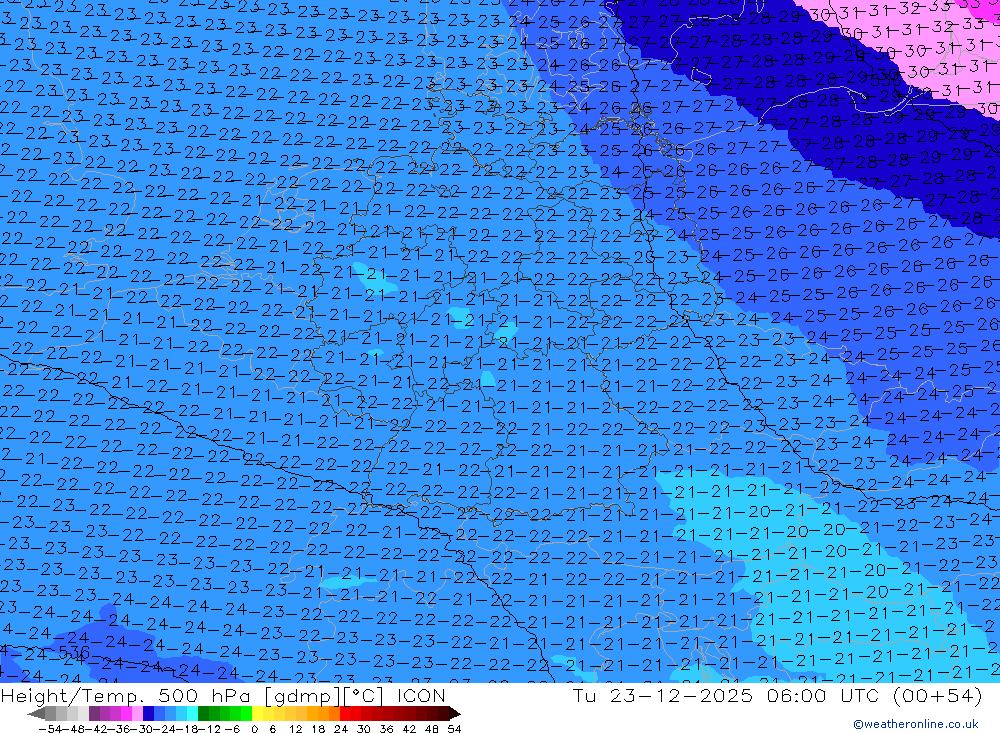Click the '24' legend scale value
Viewport: 1000px width, 733px height.
point(341,729)
